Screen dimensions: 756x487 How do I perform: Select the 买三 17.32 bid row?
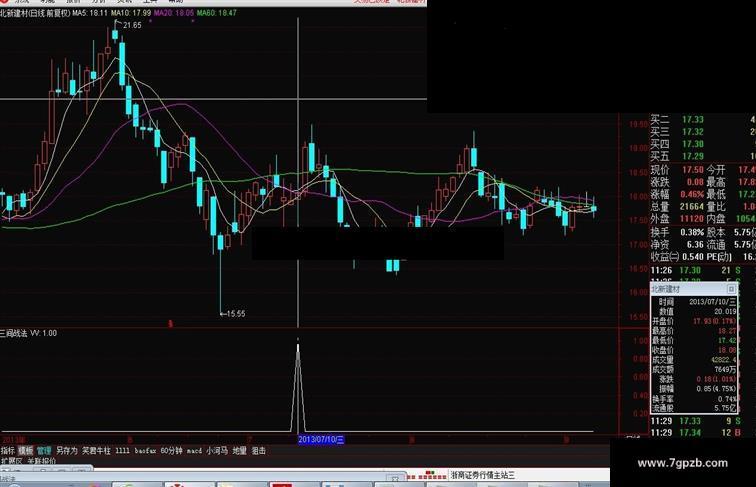702,132
